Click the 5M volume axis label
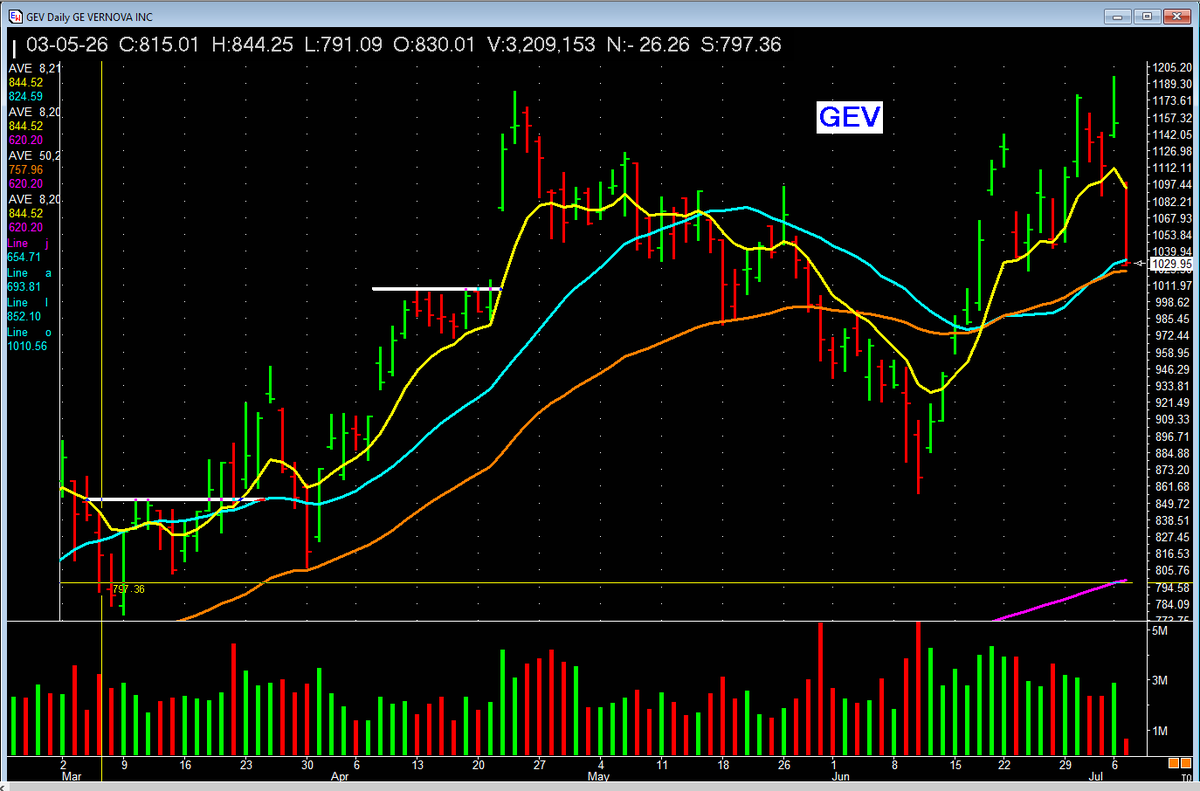1200x791 pixels. [x=1160, y=632]
